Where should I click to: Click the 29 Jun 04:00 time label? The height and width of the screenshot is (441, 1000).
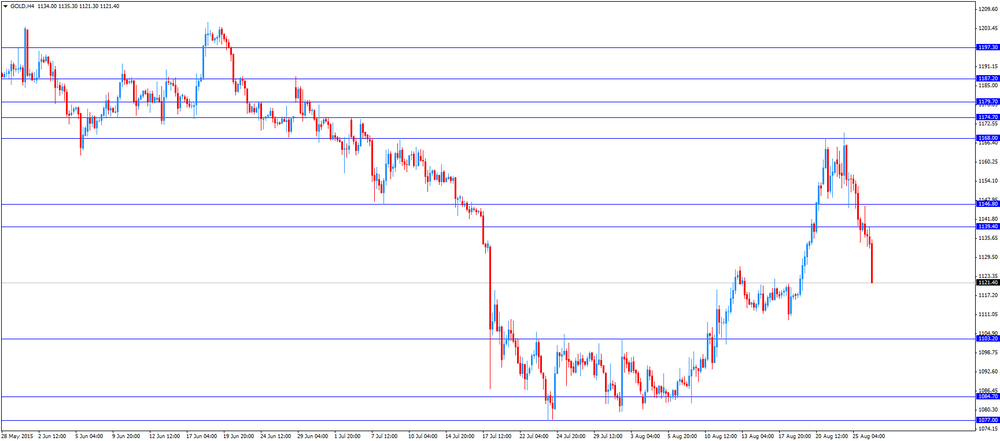coord(311,437)
